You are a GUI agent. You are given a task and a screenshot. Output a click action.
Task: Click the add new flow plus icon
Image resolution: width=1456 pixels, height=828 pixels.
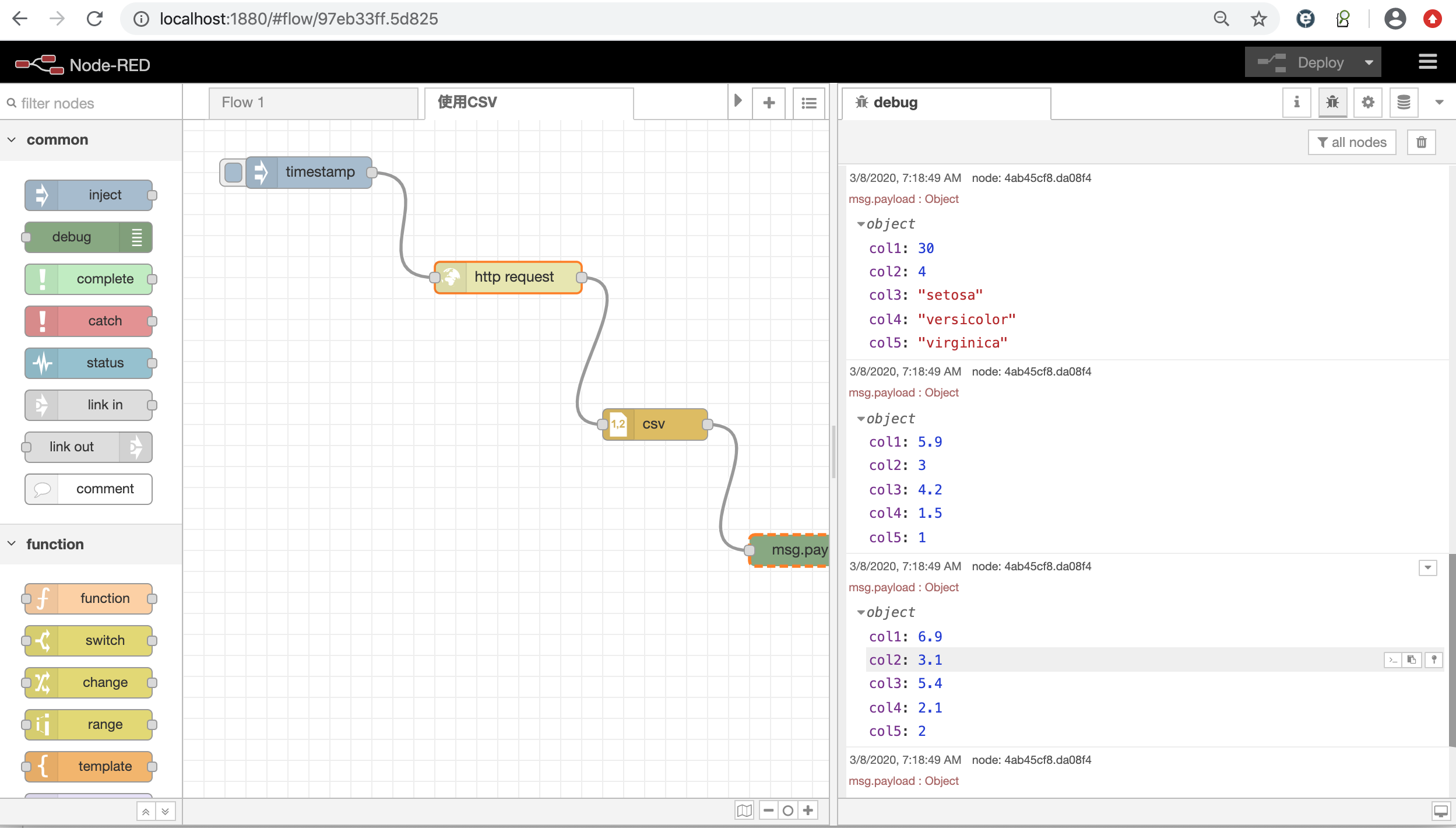pos(769,103)
